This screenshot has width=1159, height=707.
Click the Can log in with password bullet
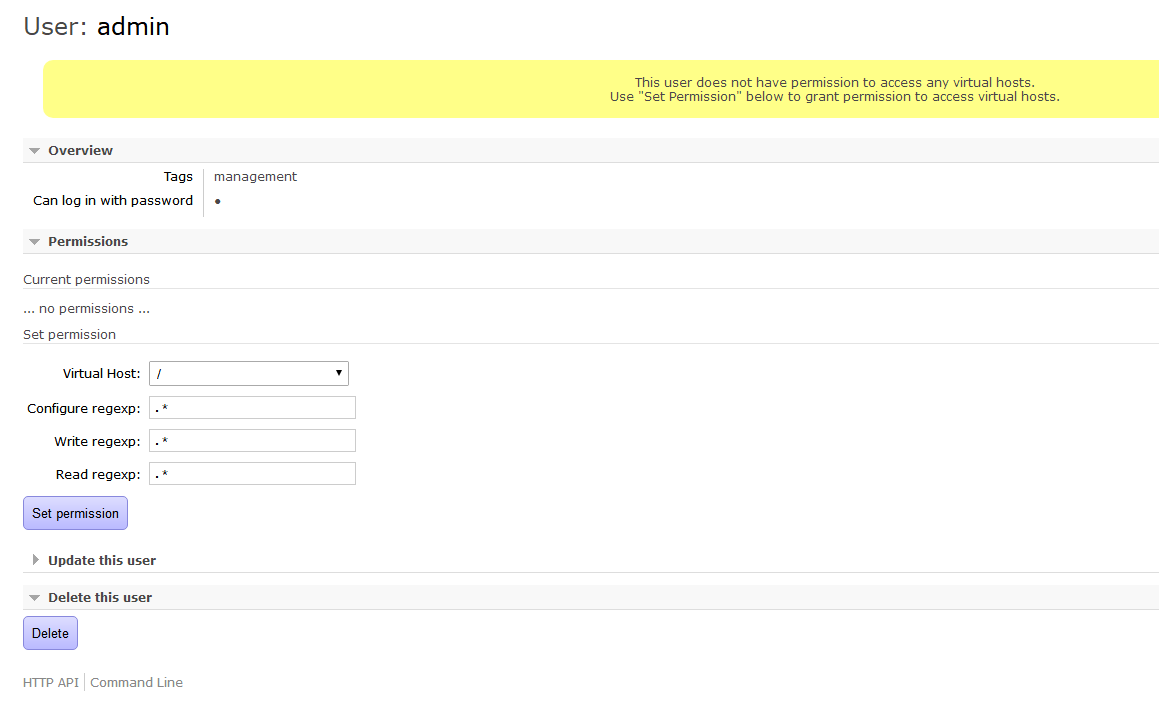[x=217, y=202]
